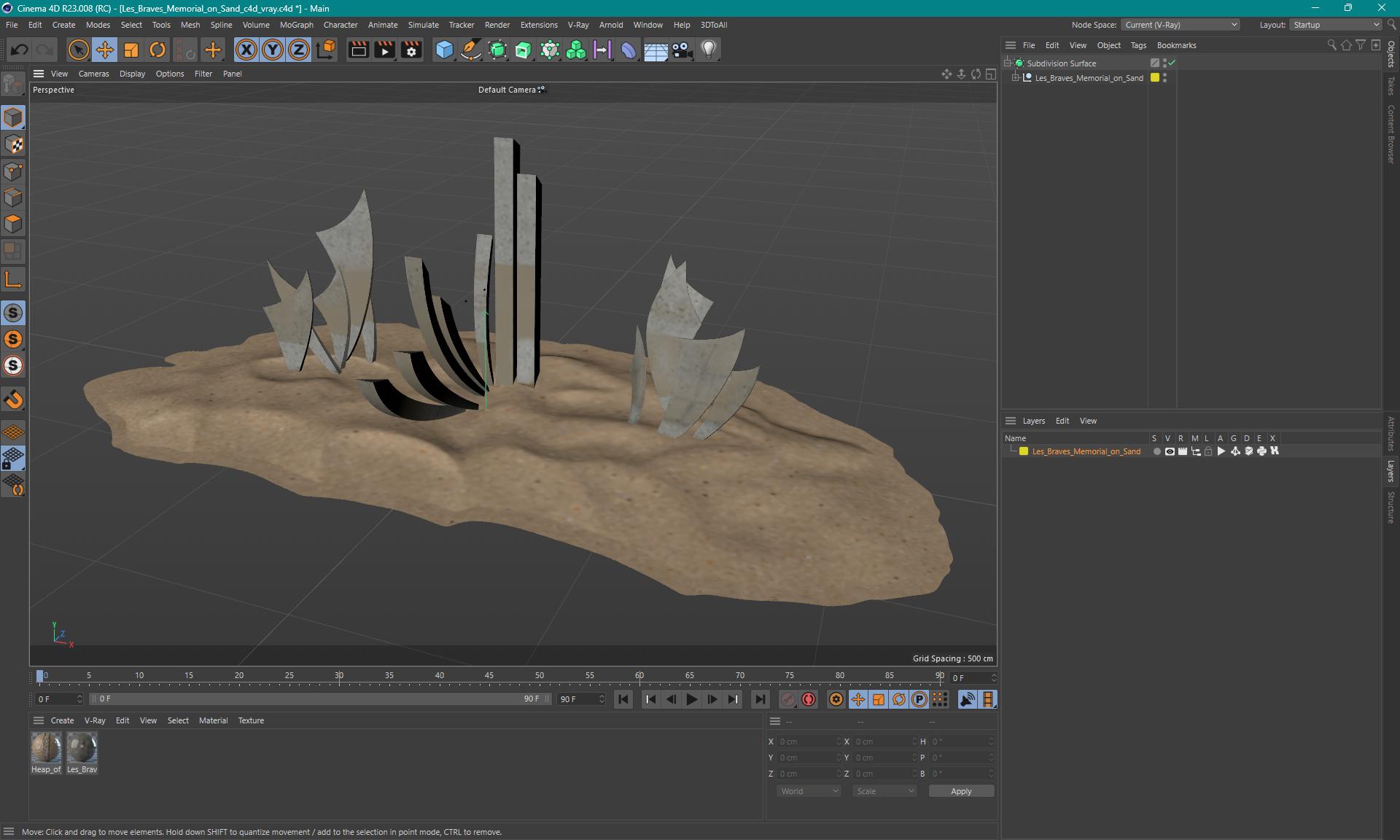Toggle layer visibility eye for Les_Braves_Memorial_on_Sand
1400x840 pixels.
[1170, 451]
